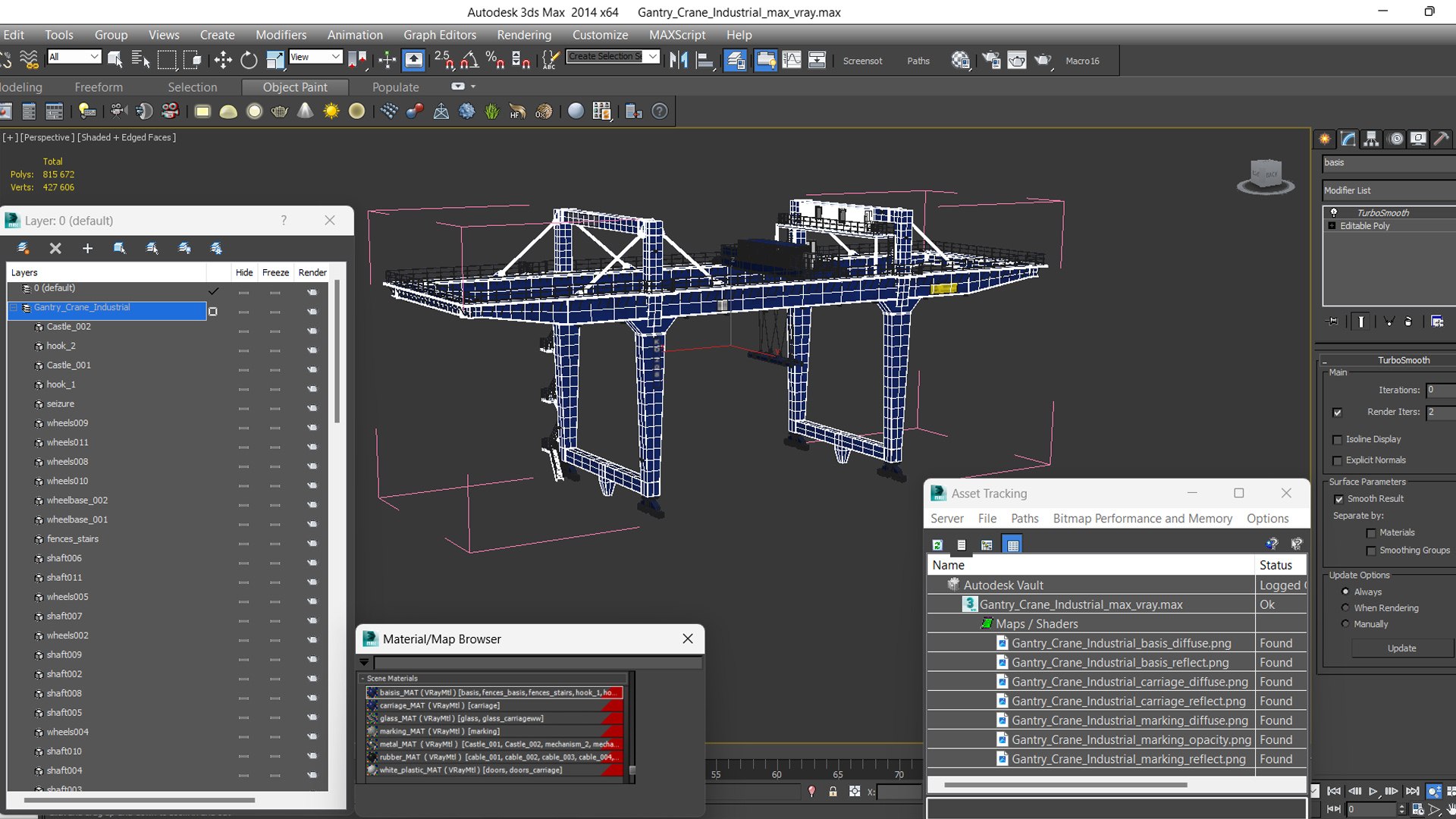1456x819 pixels.
Task: Collapse the Scene Materials section
Action: coord(362,679)
